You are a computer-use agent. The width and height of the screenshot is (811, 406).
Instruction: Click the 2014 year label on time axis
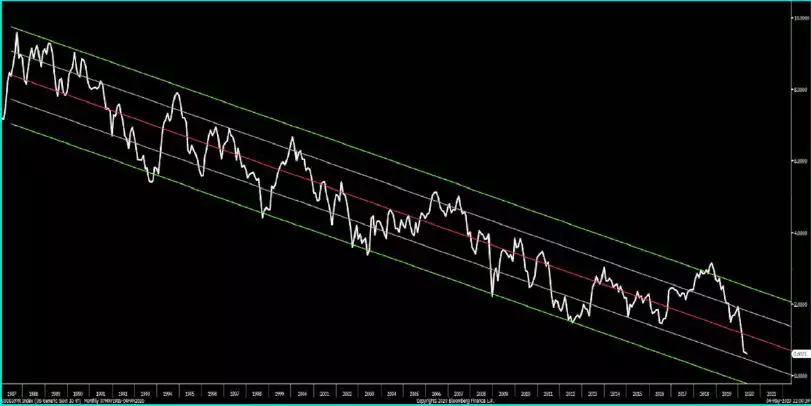[615, 394]
